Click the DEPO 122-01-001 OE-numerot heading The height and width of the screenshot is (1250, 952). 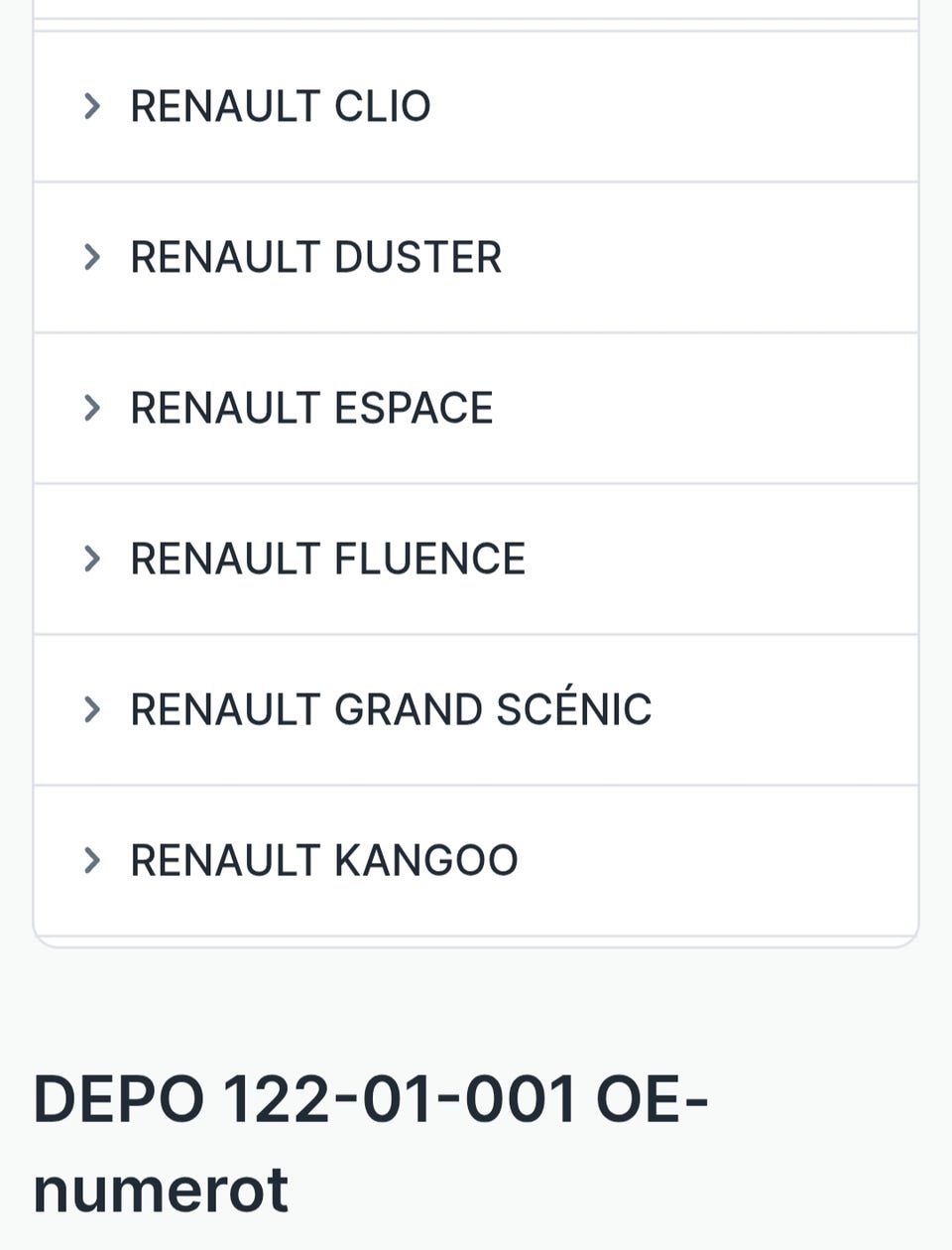click(x=371, y=1144)
